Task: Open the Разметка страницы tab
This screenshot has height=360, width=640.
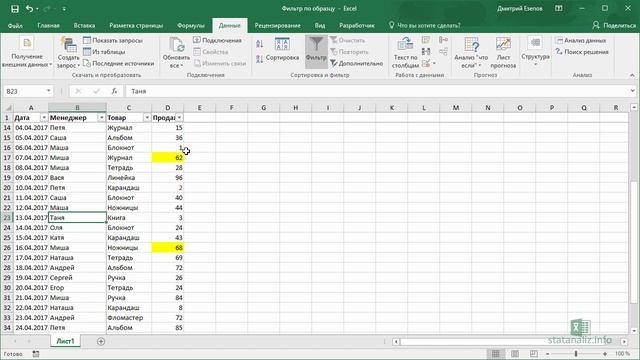Action: click(x=136, y=25)
